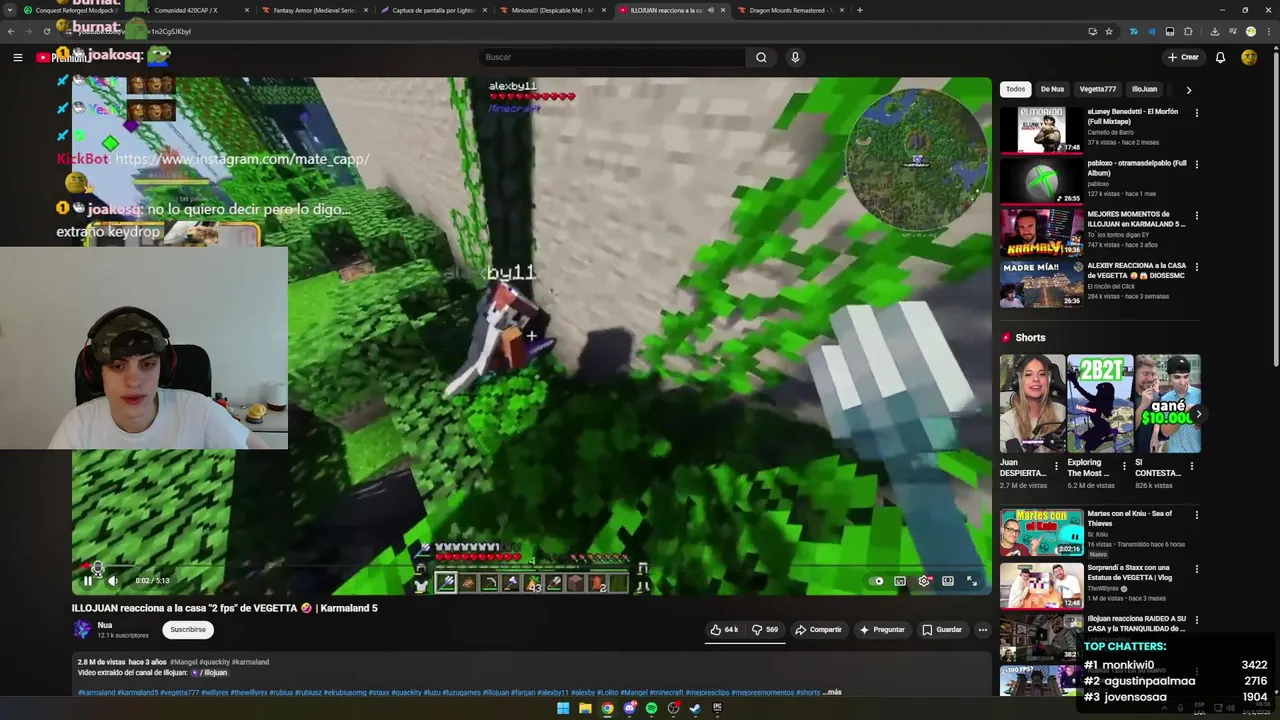Toggle the video autoplay switch
Viewport: 1280px width, 720px height.
pos(877,581)
